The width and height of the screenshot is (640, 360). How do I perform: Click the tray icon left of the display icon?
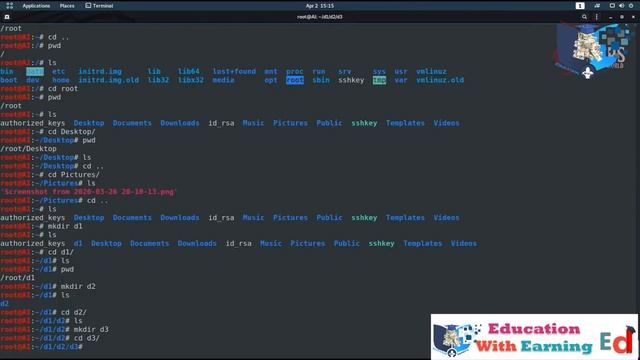pyautogui.click(x=597, y=6)
